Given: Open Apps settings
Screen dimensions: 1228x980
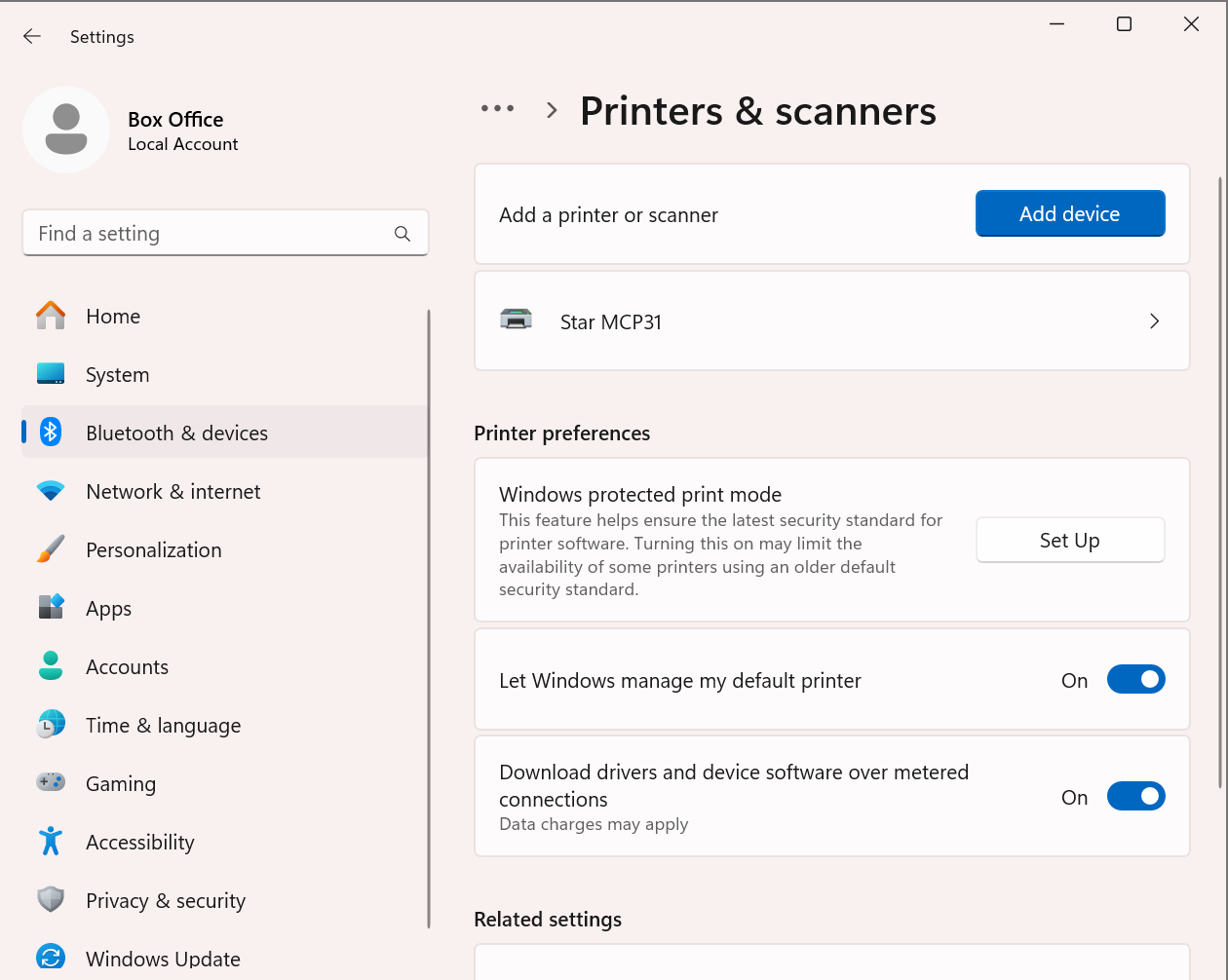Looking at the screenshot, I should 224,609.
